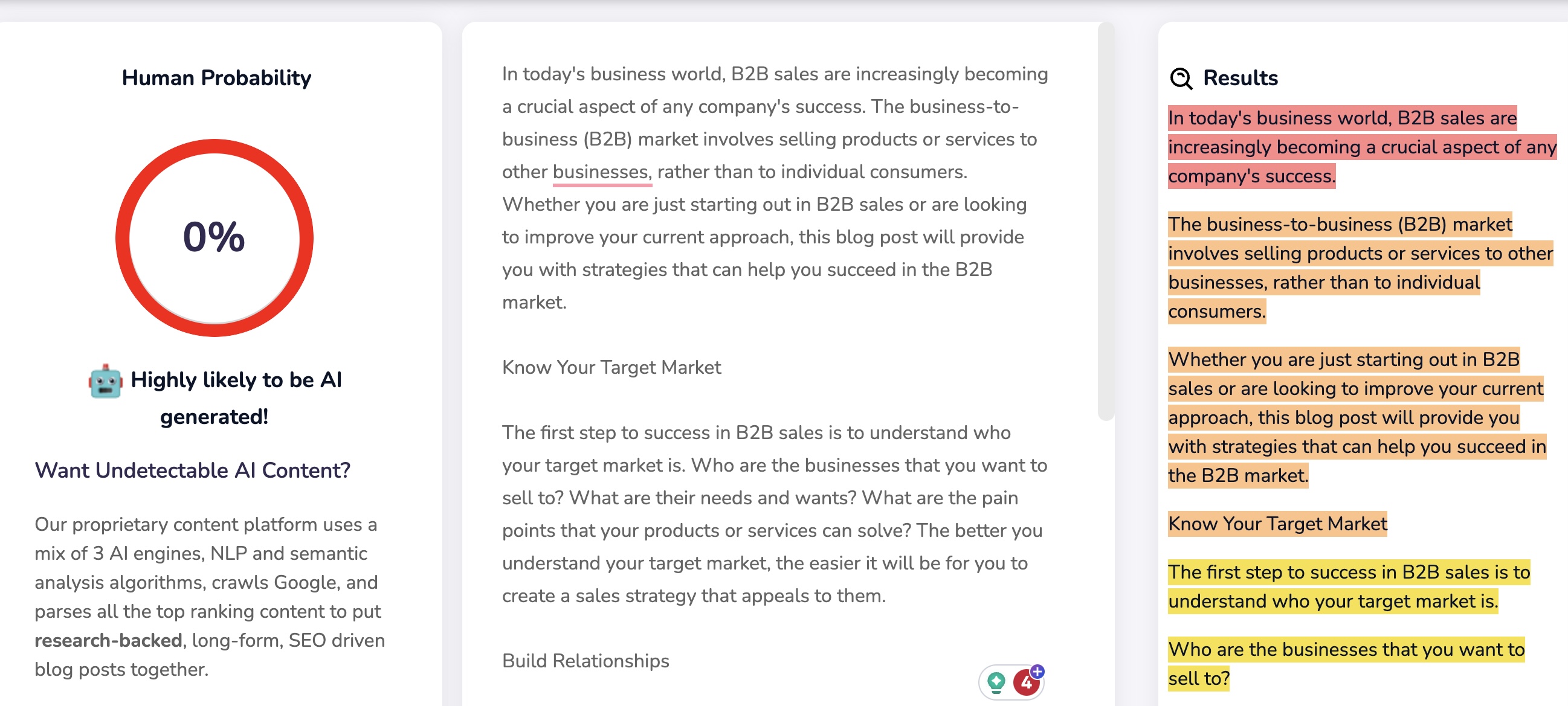Viewport: 1568px width, 706px height.
Task: Click orange "The business-to-business" result sentence
Action: (1339, 254)
